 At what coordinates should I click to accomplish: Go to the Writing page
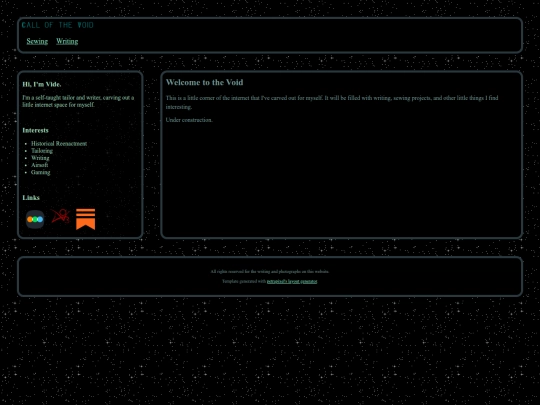tap(67, 41)
